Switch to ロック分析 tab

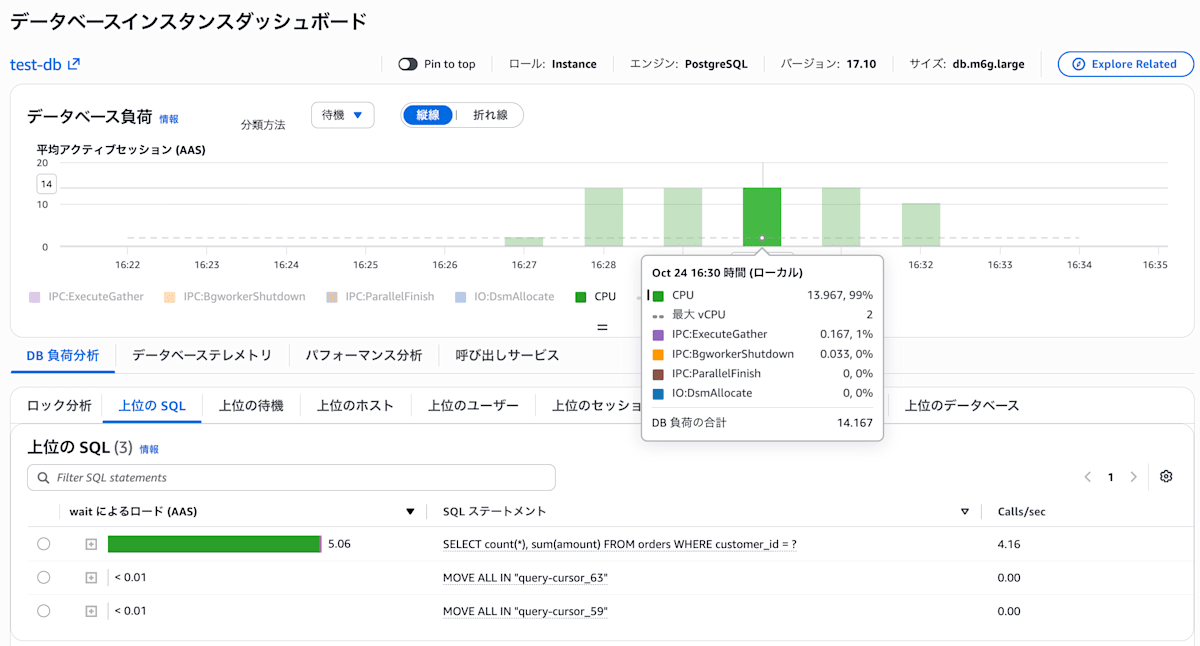[59, 406]
